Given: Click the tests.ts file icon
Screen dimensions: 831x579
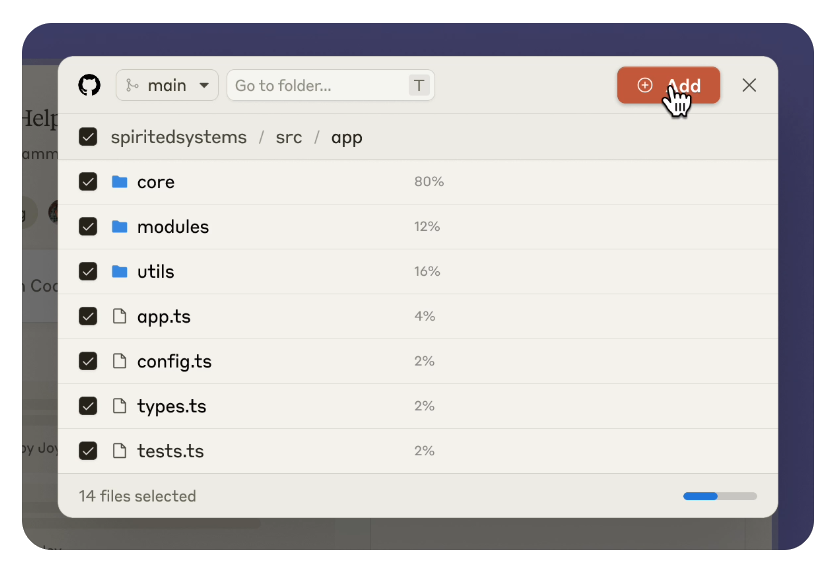Looking at the screenshot, I should click(x=120, y=451).
